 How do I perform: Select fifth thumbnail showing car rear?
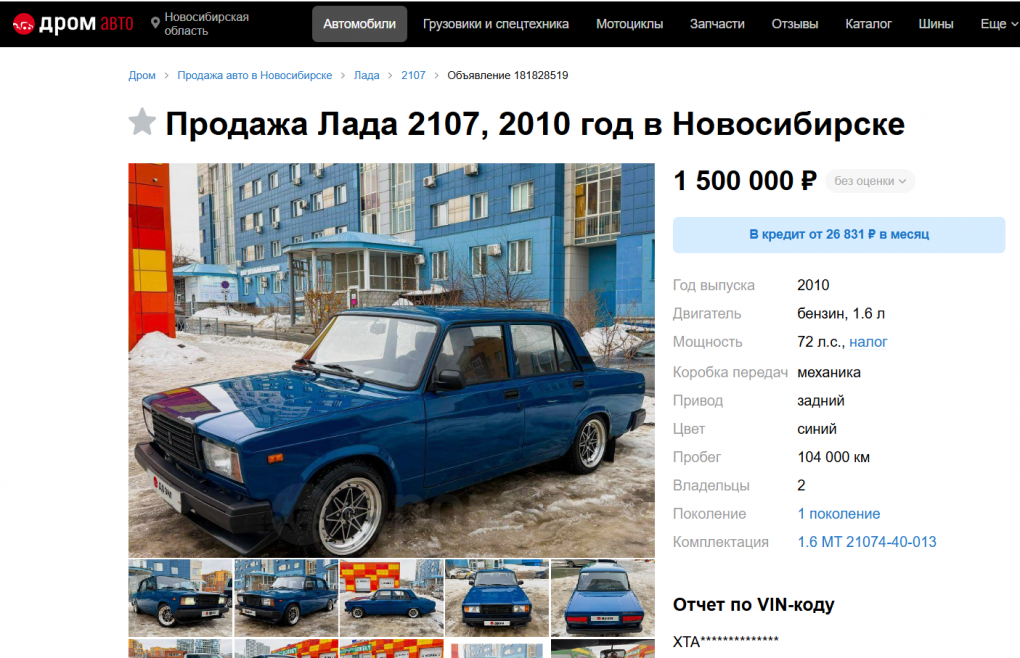[602, 598]
